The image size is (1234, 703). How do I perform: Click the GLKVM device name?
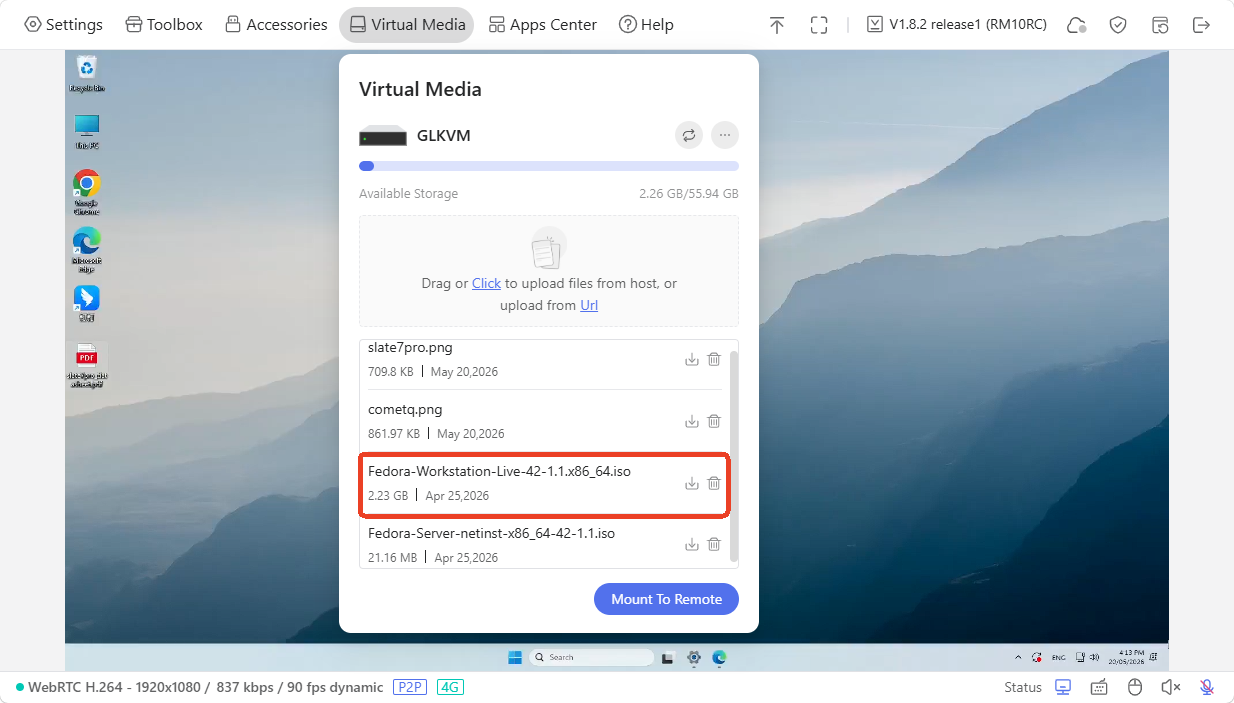(x=443, y=135)
